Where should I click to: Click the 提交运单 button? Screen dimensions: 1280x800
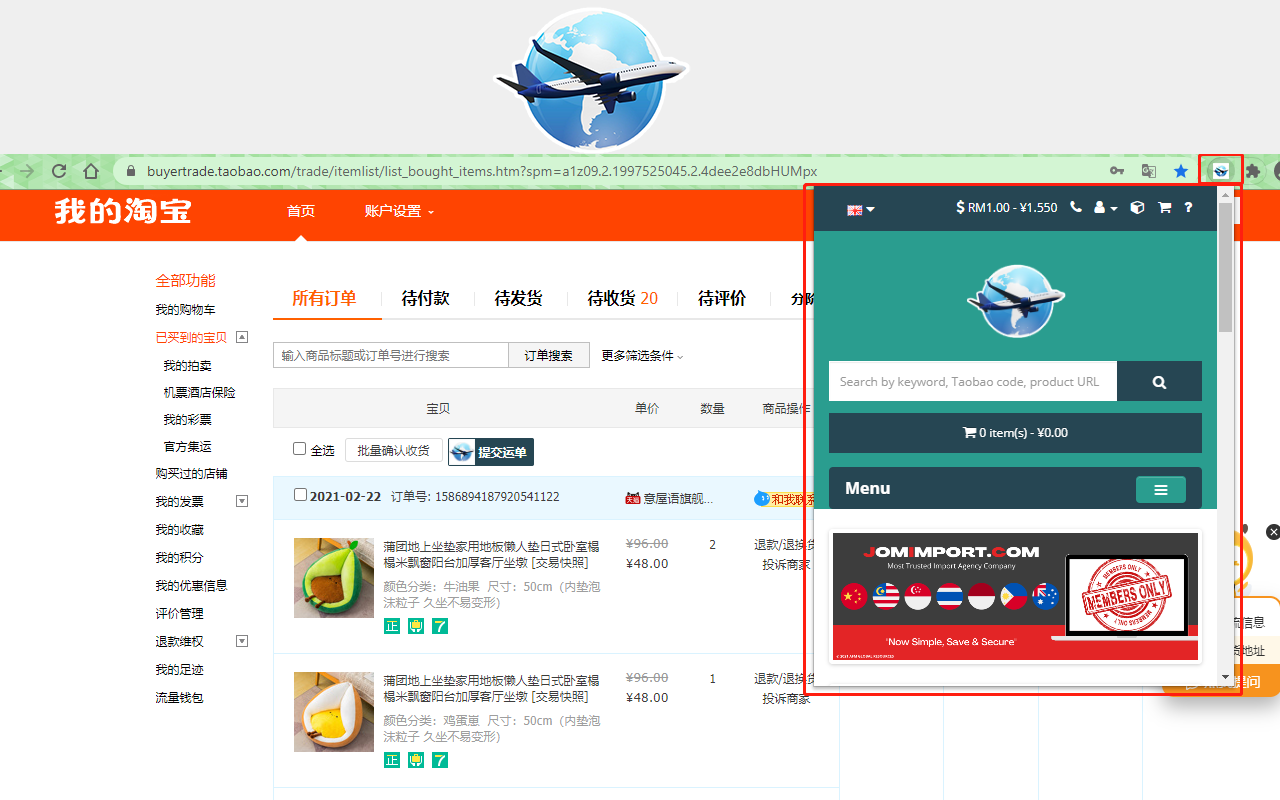click(491, 452)
